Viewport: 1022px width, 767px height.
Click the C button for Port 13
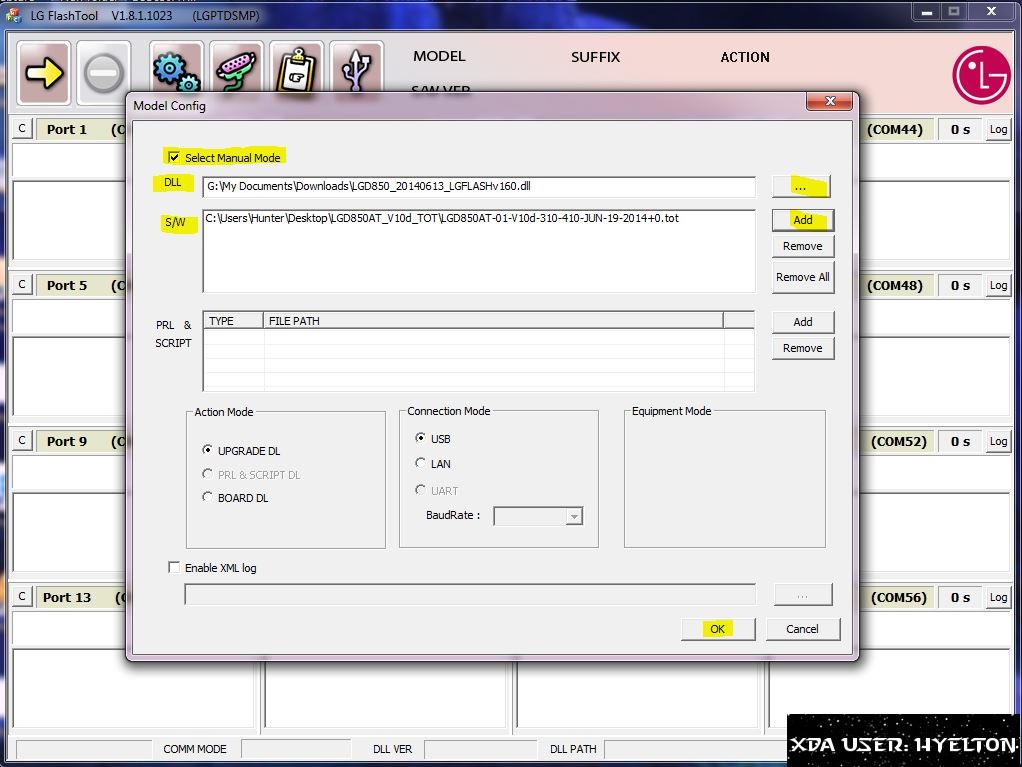(x=22, y=596)
